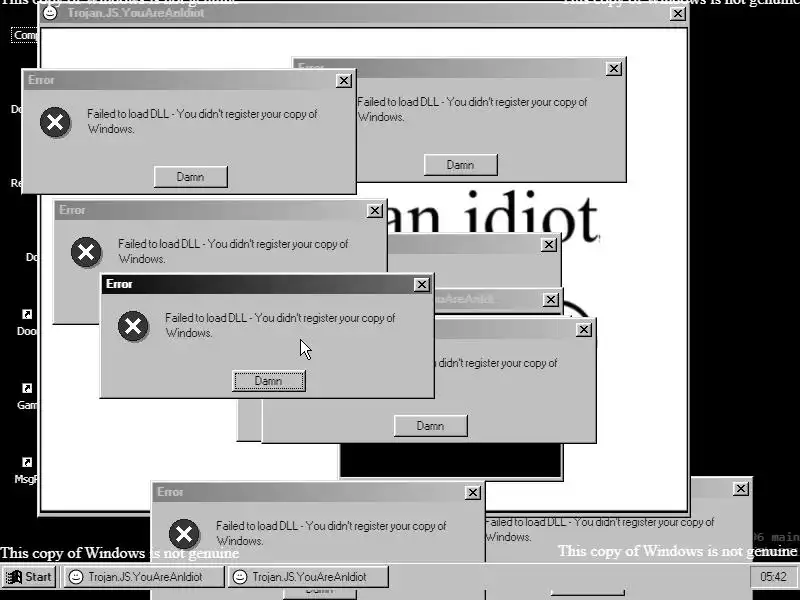
Task: Close the upper-left Error dialog
Action: pyautogui.click(x=344, y=81)
